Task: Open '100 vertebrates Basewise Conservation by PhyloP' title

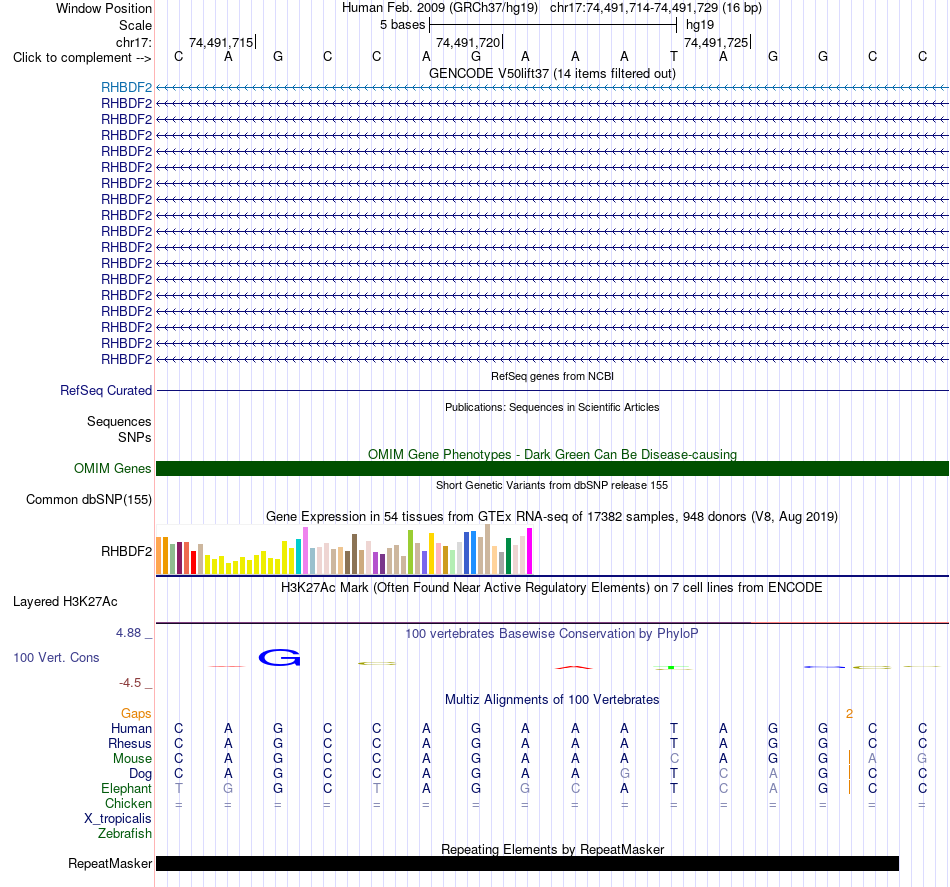Action: tap(552, 634)
